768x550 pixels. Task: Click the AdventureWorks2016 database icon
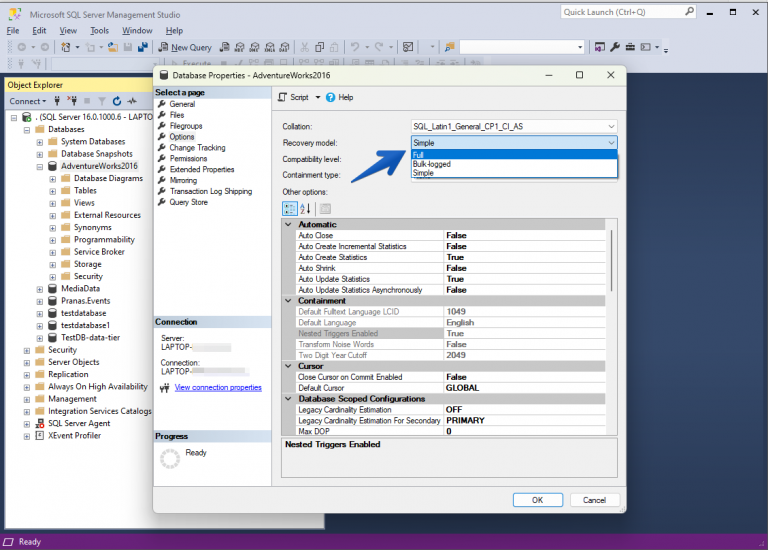pyautogui.click(x=52, y=166)
